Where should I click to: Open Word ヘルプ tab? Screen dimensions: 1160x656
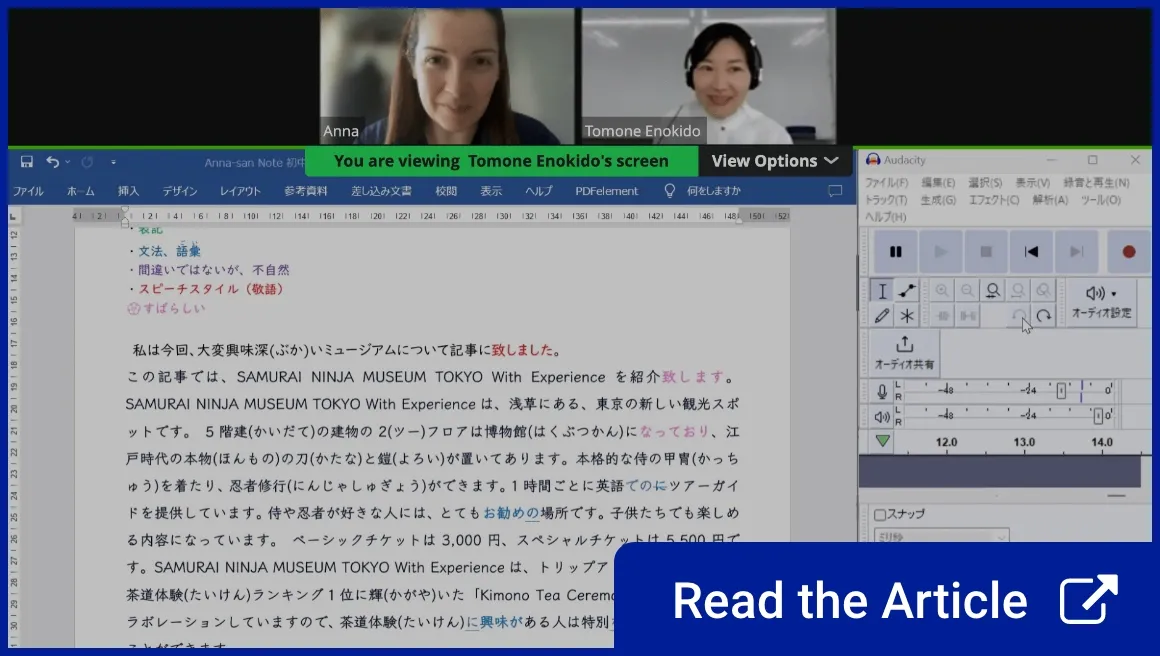[x=539, y=191]
